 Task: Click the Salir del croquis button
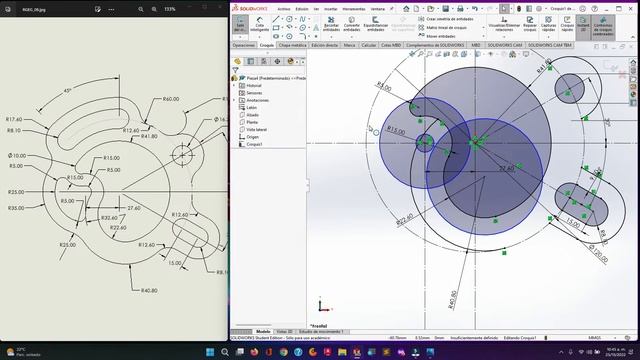coord(240,24)
